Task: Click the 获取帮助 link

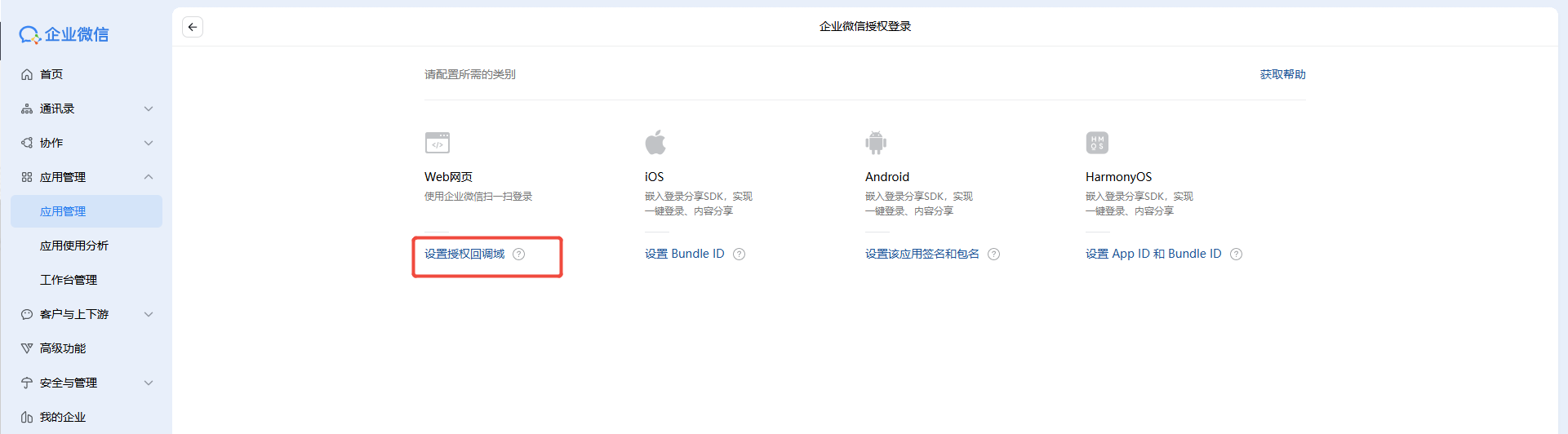Action: [1282, 74]
